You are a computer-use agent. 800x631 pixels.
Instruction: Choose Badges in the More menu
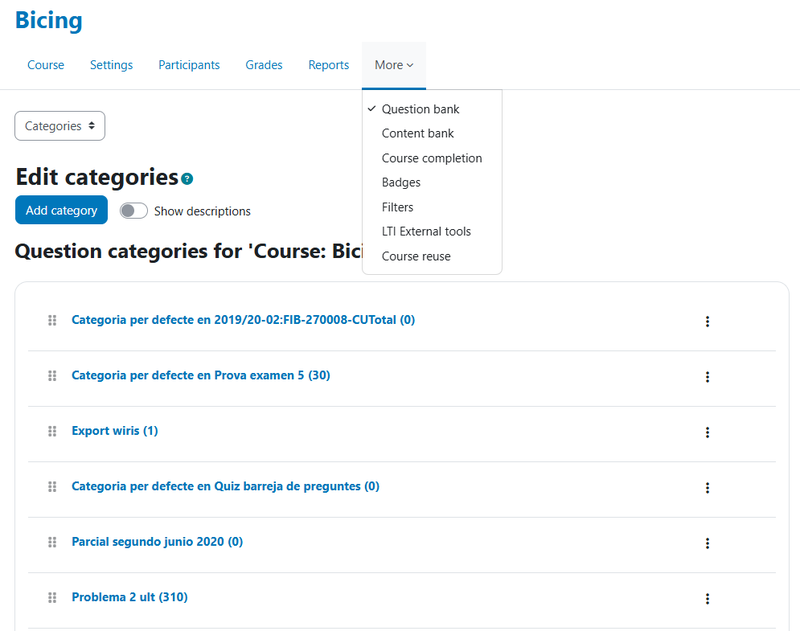pos(400,182)
